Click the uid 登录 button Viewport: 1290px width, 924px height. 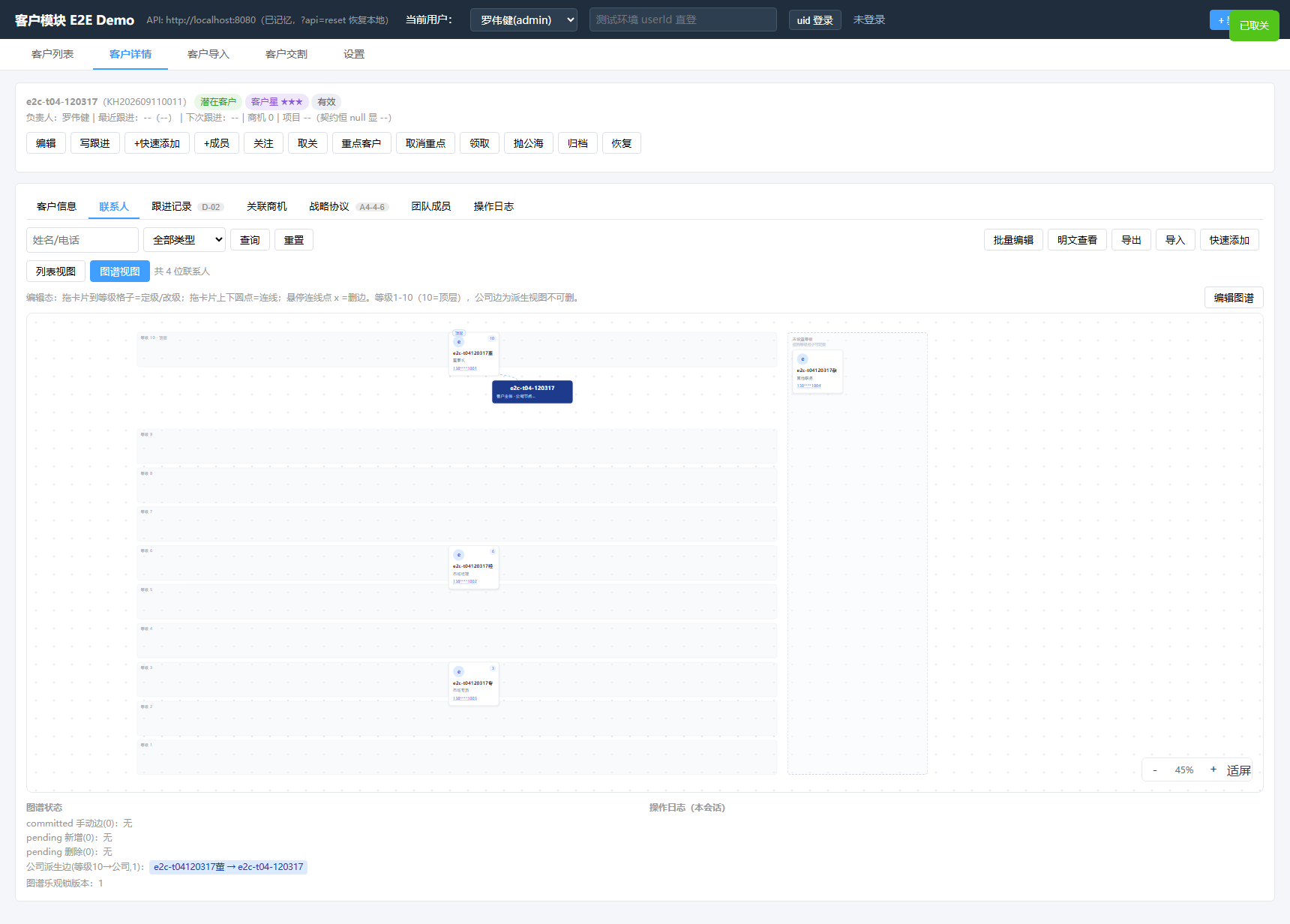coord(814,20)
